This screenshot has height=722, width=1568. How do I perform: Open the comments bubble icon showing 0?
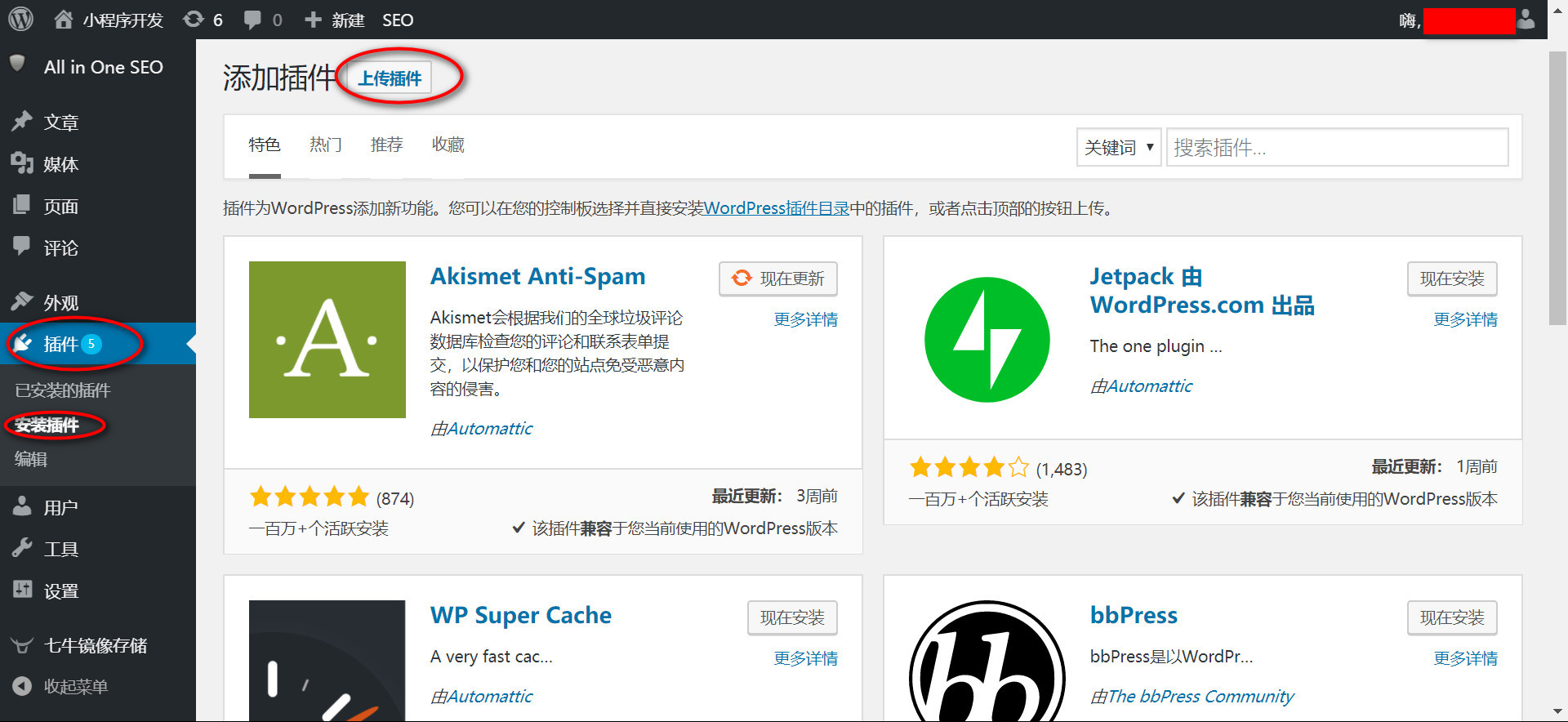[263, 20]
